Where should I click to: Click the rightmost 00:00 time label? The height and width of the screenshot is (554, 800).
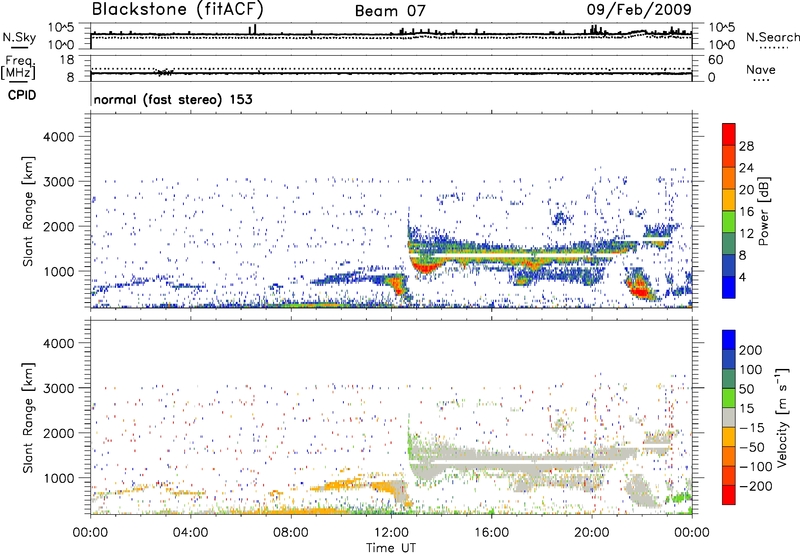691,533
